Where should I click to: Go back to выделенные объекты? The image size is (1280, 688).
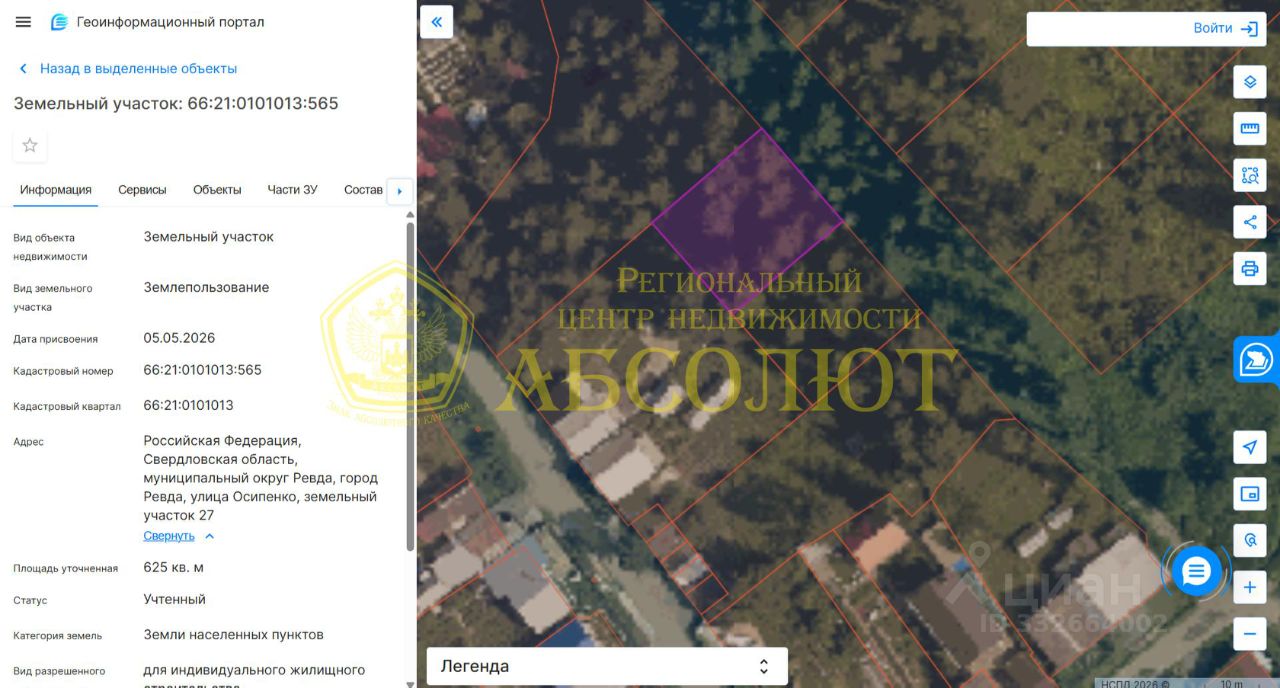[128, 69]
